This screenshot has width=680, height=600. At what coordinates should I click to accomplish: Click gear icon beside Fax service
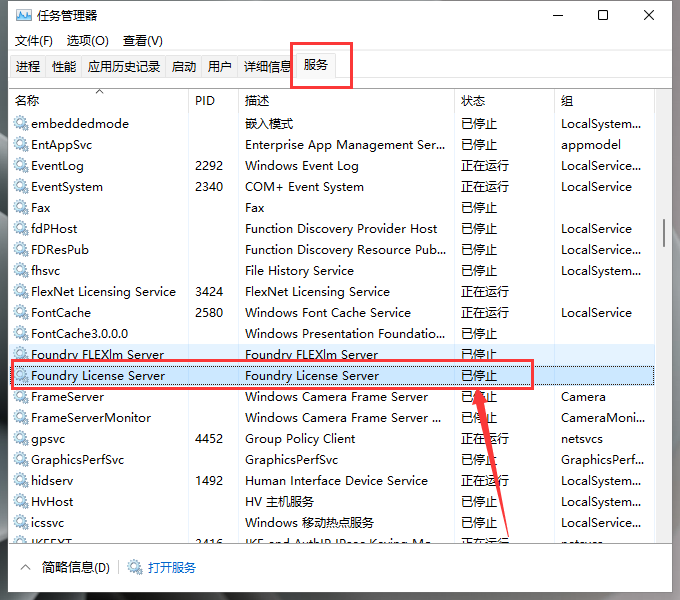click(21, 208)
